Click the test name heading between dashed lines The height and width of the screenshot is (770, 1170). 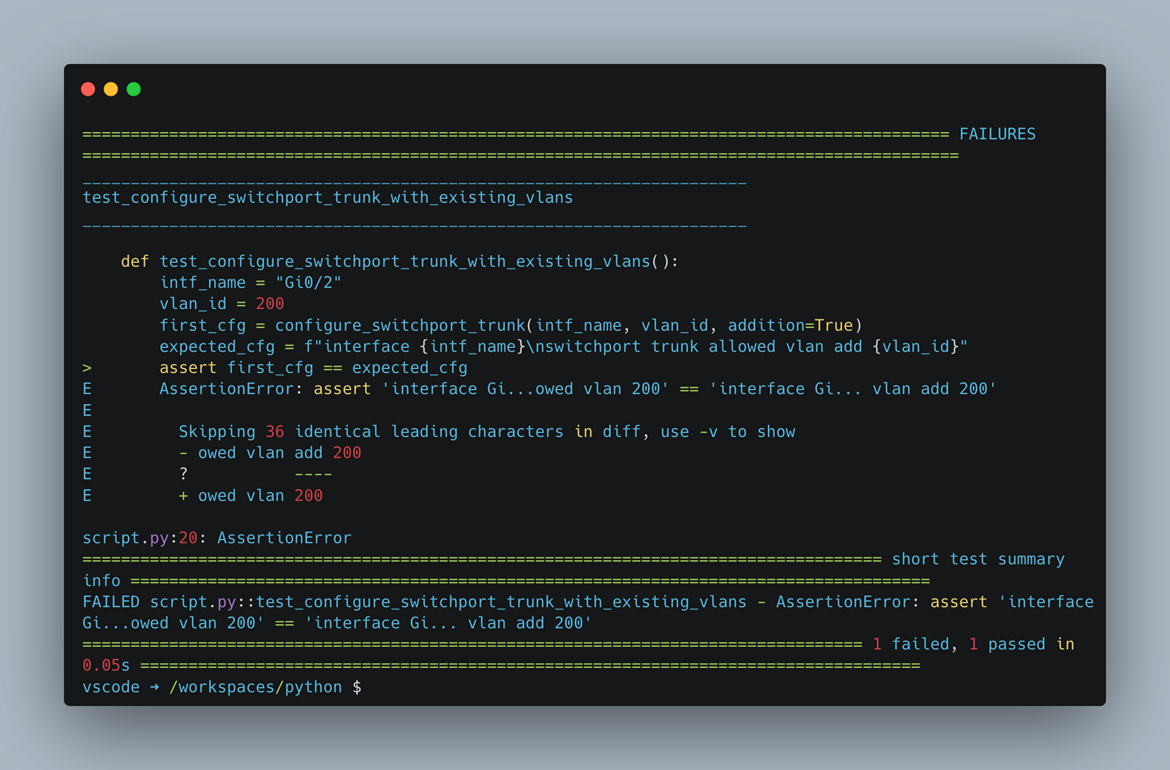pos(328,198)
